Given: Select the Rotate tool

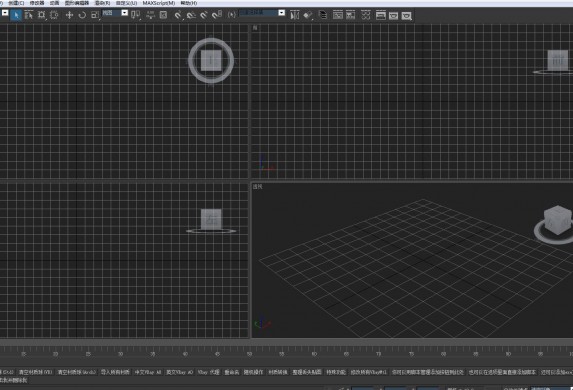Looking at the screenshot, I should [x=82, y=15].
